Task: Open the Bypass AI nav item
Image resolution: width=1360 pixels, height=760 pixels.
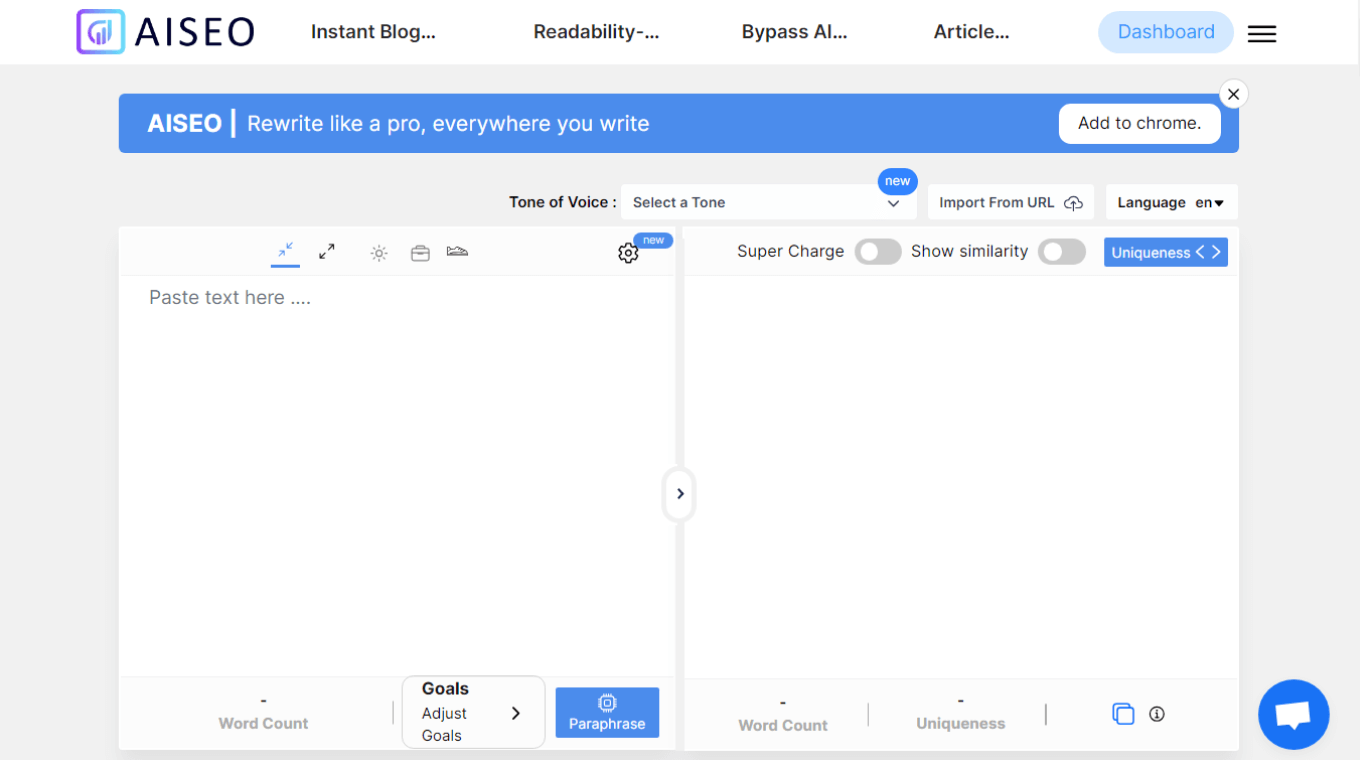Action: point(794,32)
